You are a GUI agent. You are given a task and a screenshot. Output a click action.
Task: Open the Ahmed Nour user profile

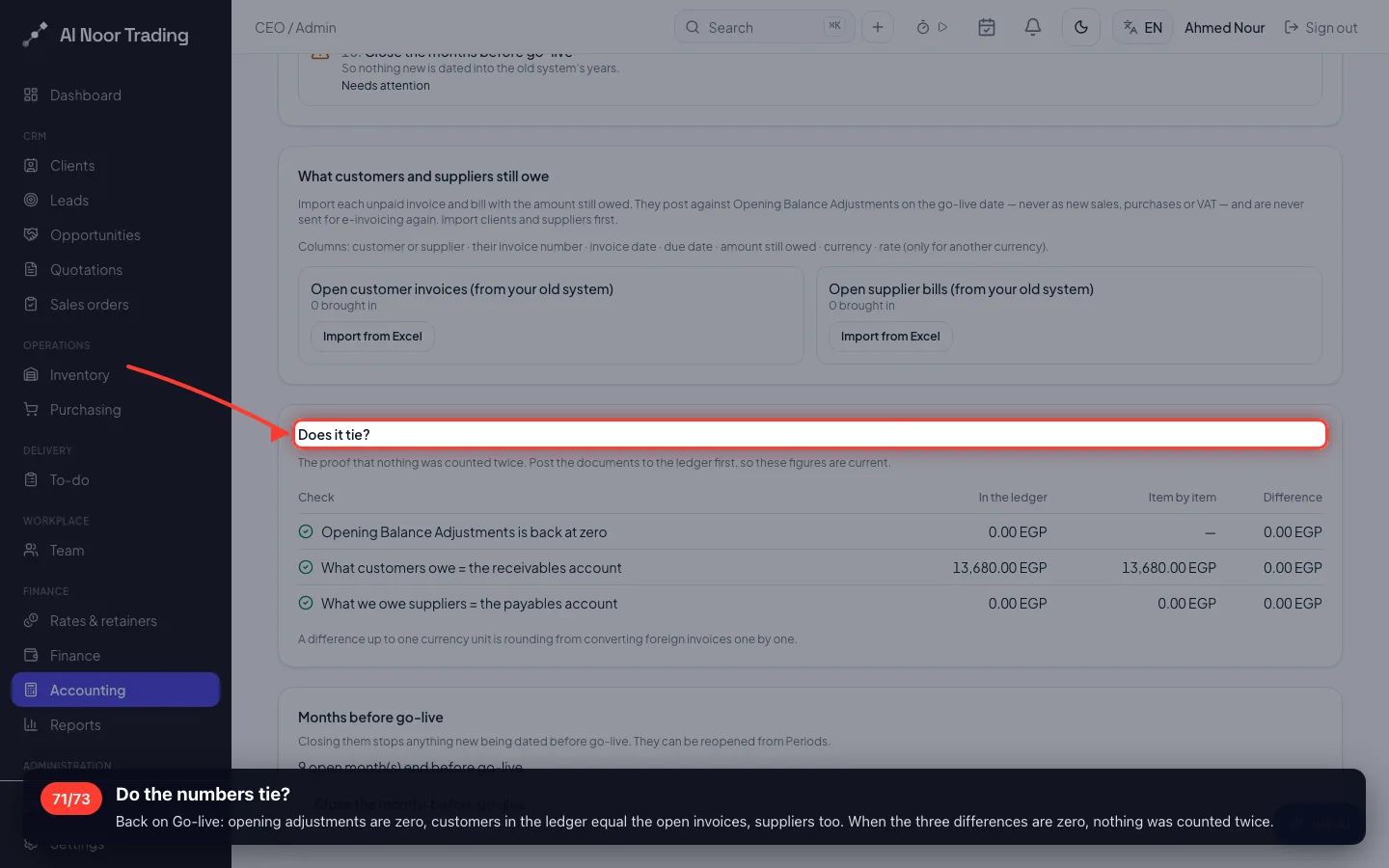coord(1224,28)
